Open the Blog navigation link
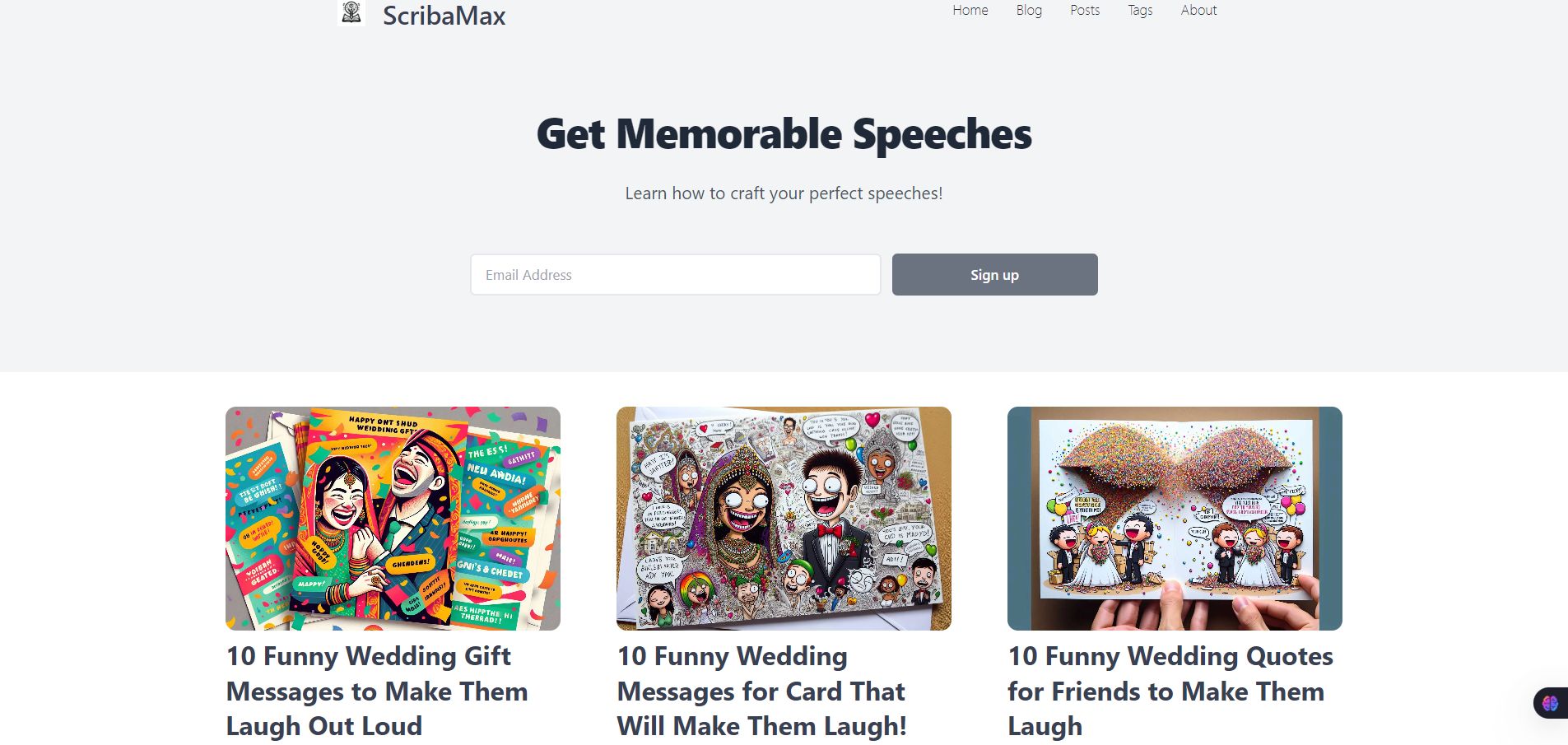Viewport: 1568px width, 745px height. (1029, 11)
